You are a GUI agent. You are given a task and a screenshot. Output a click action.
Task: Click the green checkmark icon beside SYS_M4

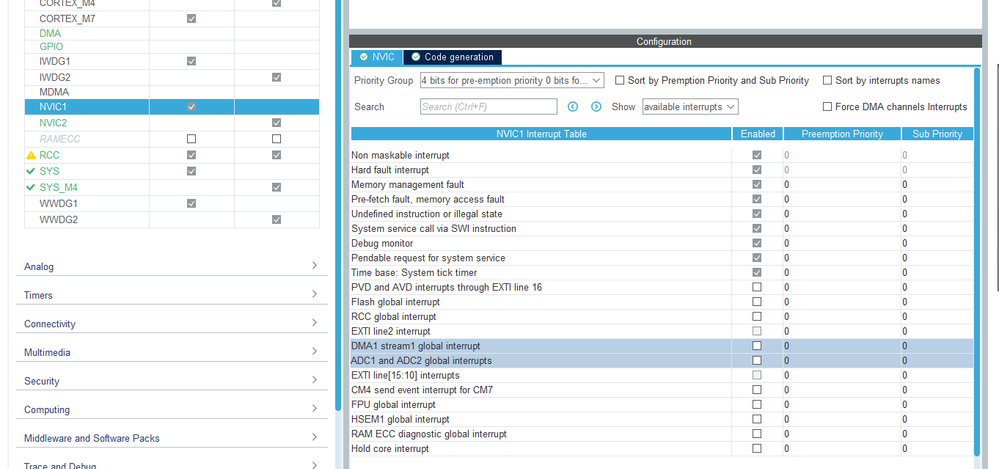(31, 187)
